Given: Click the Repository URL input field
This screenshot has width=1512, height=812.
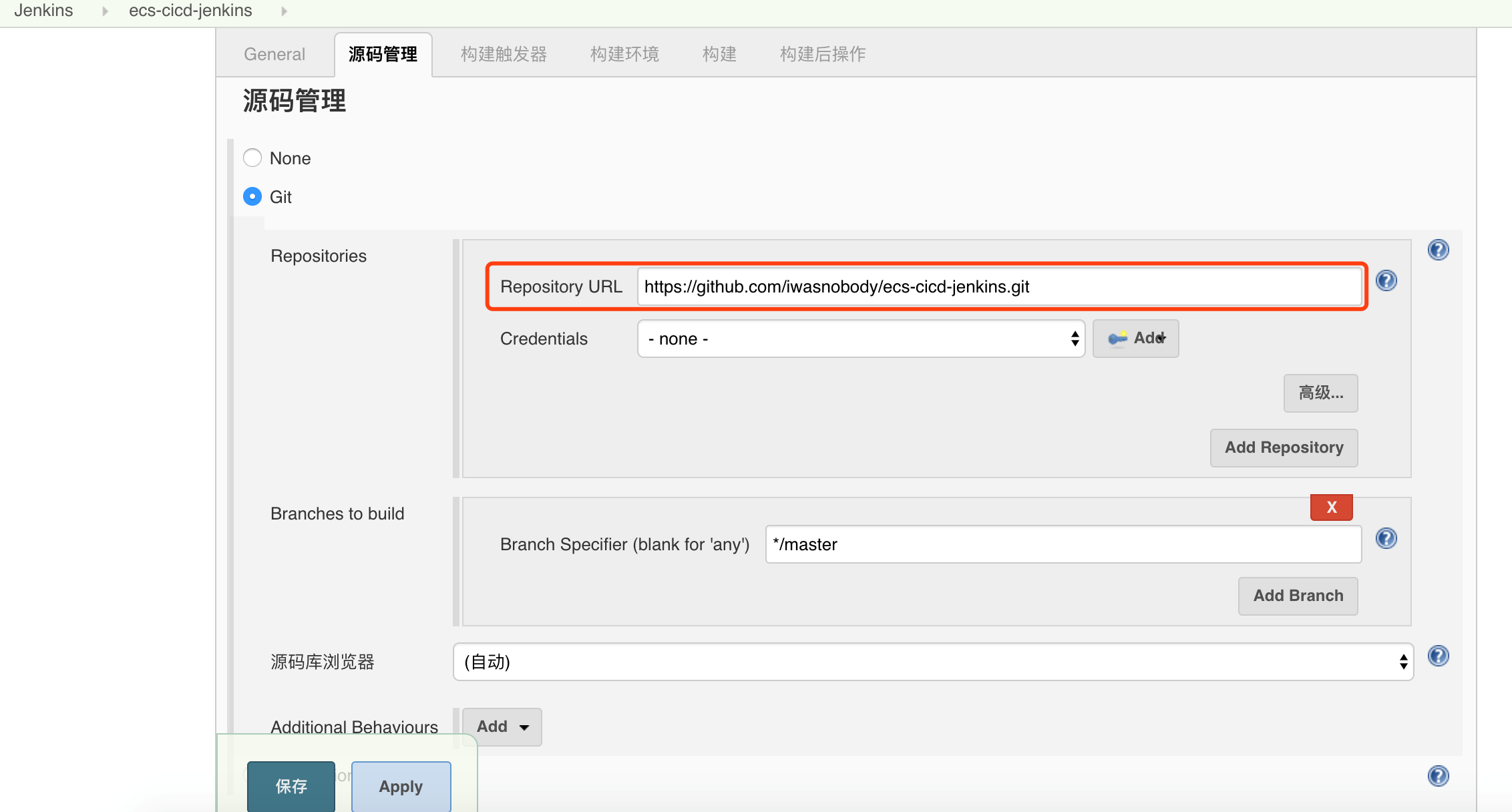Looking at the screenshot, I should click(999, 286).
